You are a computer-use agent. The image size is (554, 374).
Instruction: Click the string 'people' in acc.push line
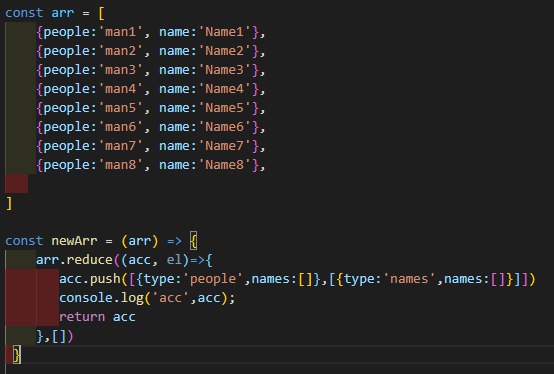(213, 279)
